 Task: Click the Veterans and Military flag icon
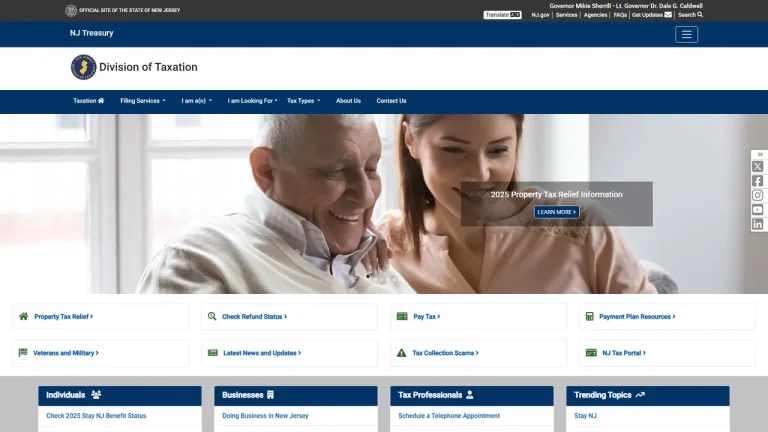click(23, 353)
